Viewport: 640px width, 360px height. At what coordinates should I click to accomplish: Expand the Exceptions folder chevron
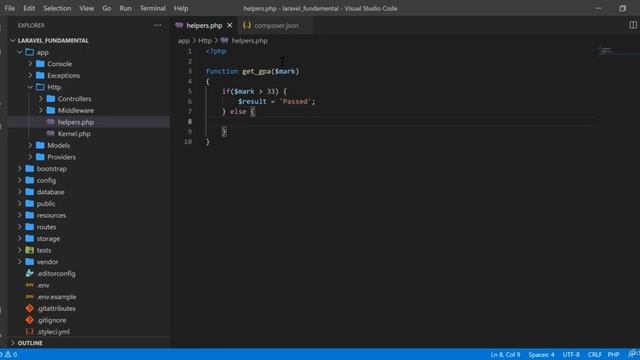tap(30, 76)
